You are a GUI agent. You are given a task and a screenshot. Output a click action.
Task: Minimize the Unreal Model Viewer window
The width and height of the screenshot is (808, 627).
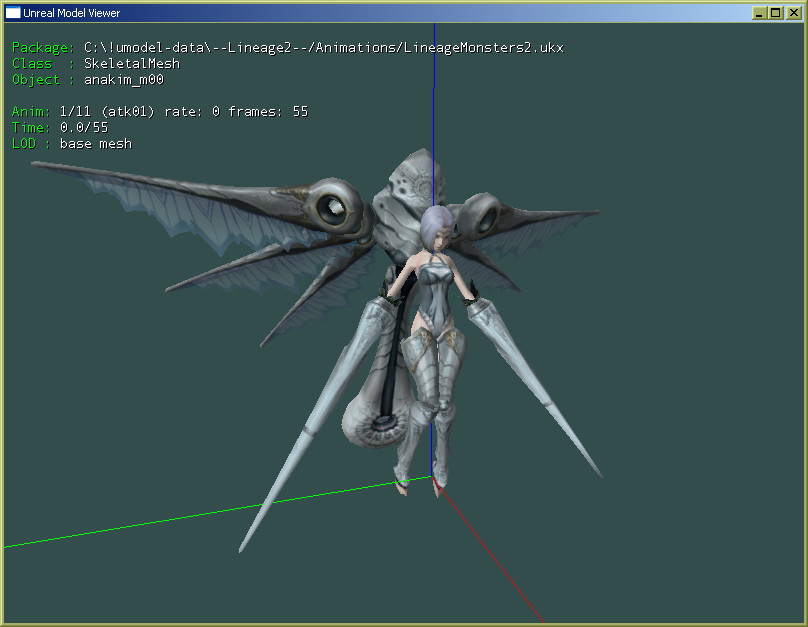758,13
